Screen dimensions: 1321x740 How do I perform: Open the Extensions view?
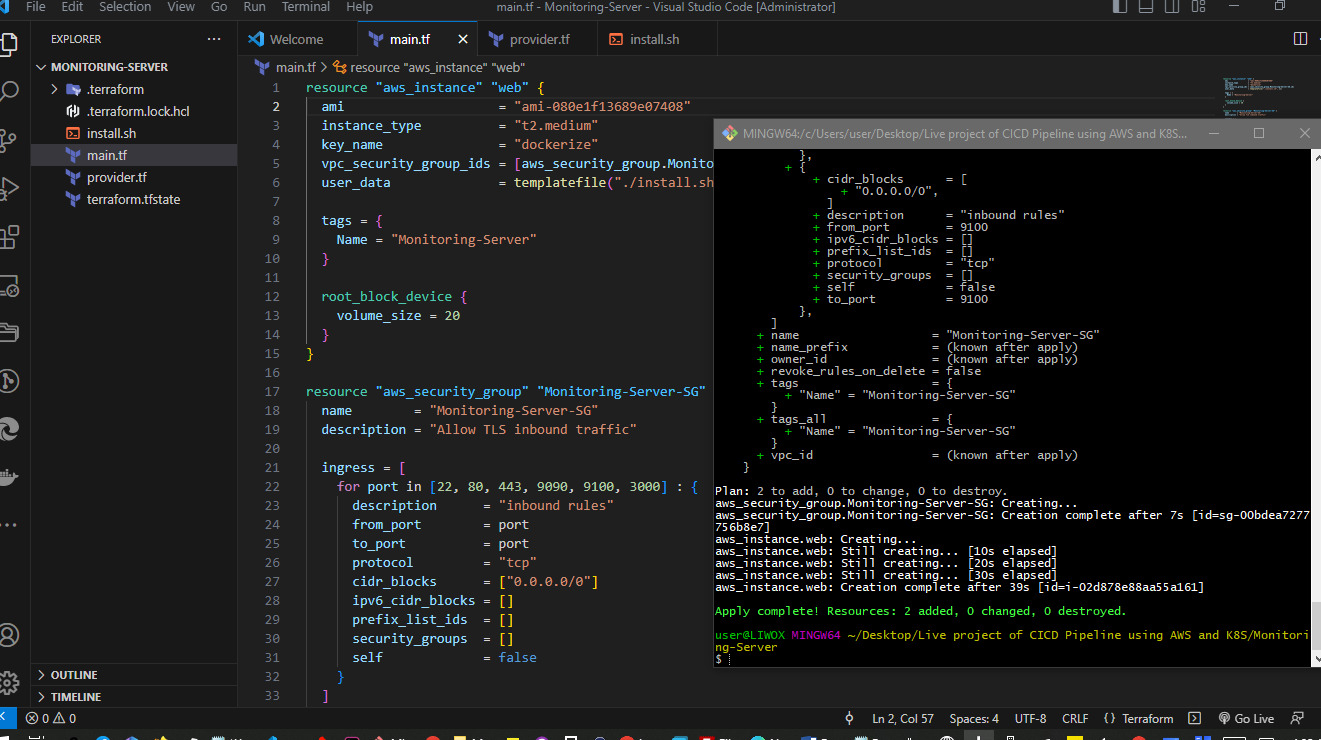pyautogui.click(x=9, y=236)
